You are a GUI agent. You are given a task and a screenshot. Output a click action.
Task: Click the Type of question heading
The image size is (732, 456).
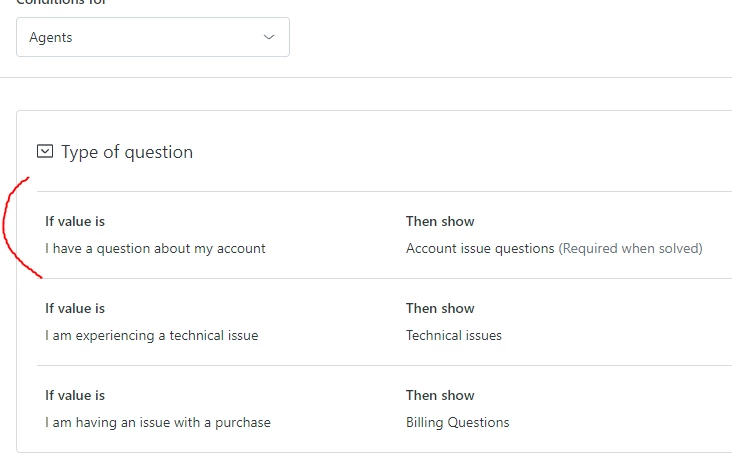127,152
